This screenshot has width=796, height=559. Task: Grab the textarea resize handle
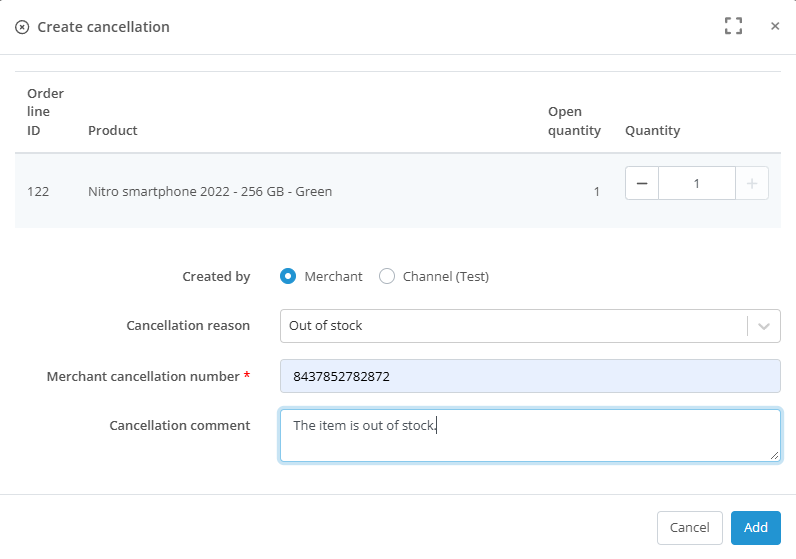pos(774,455)
